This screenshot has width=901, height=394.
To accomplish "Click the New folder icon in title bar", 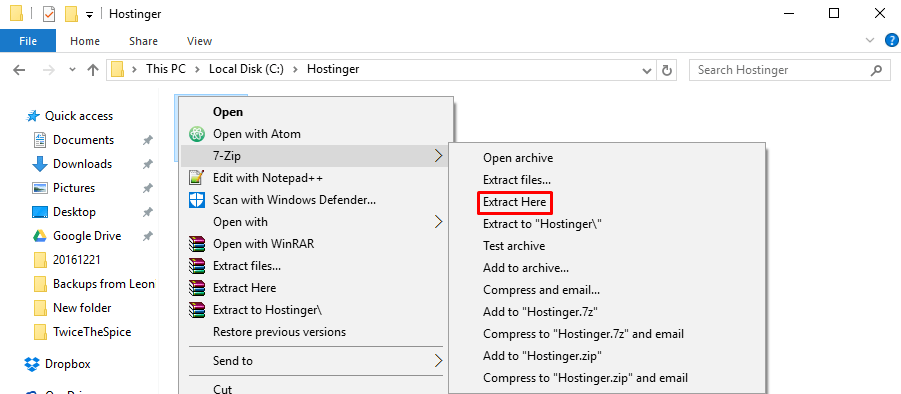I will click(x=71, y=14).
